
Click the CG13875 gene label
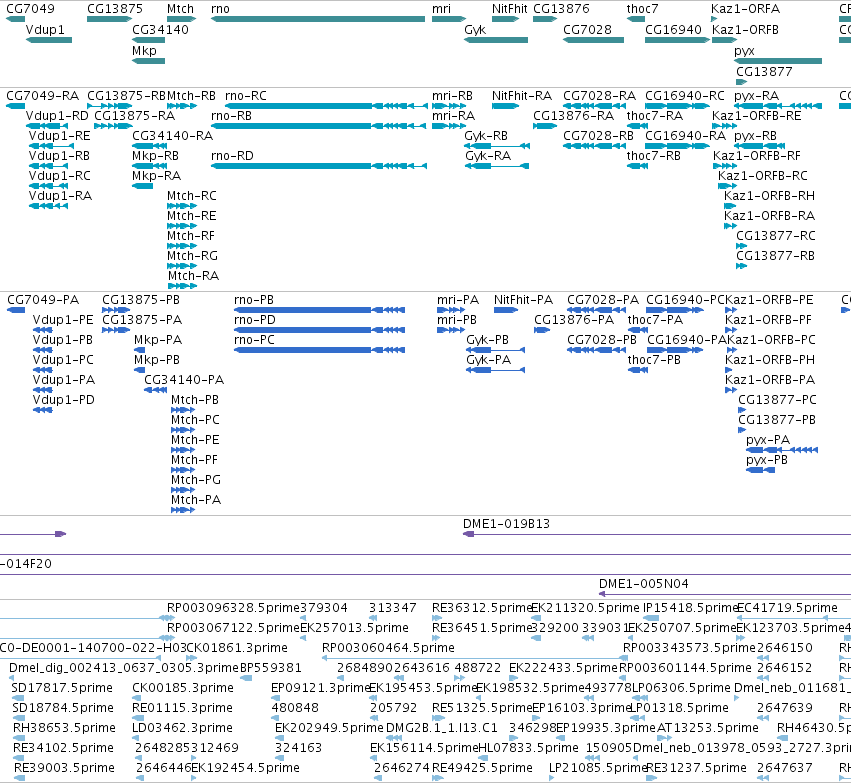(x=115, y=9)
